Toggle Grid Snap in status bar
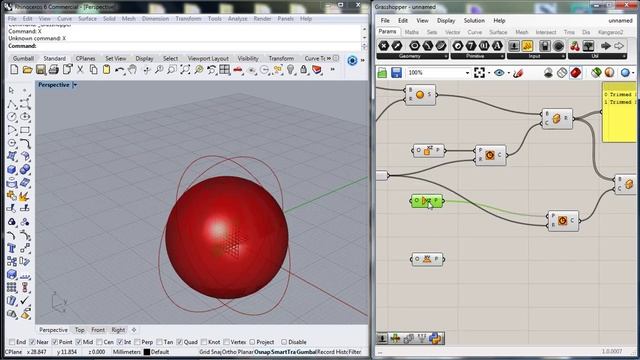 pyautogui.click(x=211, y=352)
